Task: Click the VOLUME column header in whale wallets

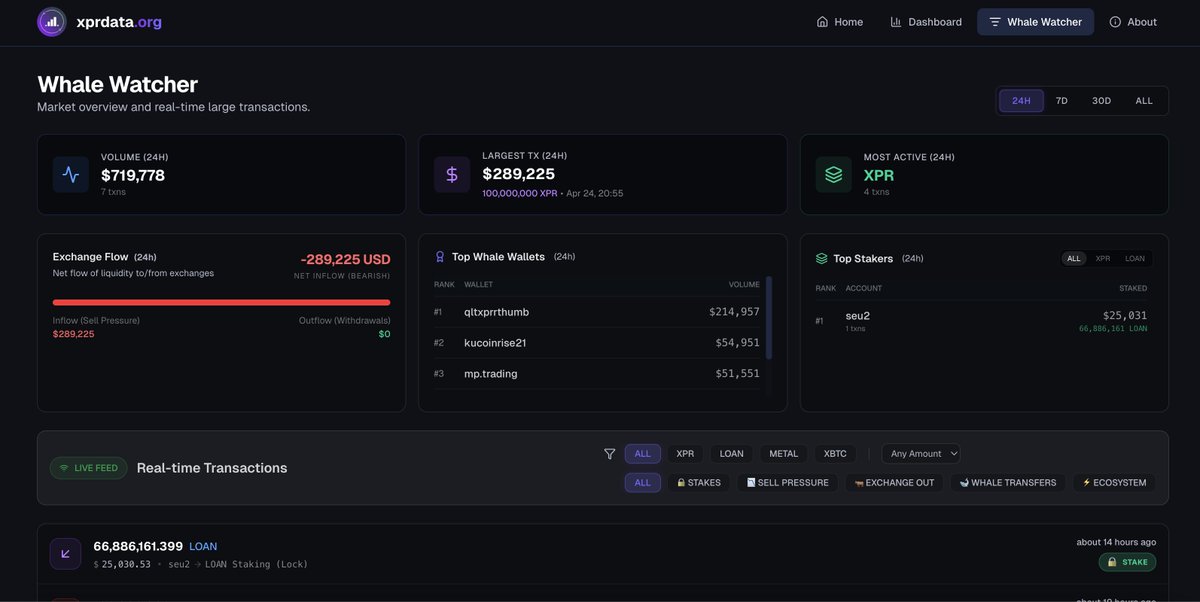Action: click(744, 285)
